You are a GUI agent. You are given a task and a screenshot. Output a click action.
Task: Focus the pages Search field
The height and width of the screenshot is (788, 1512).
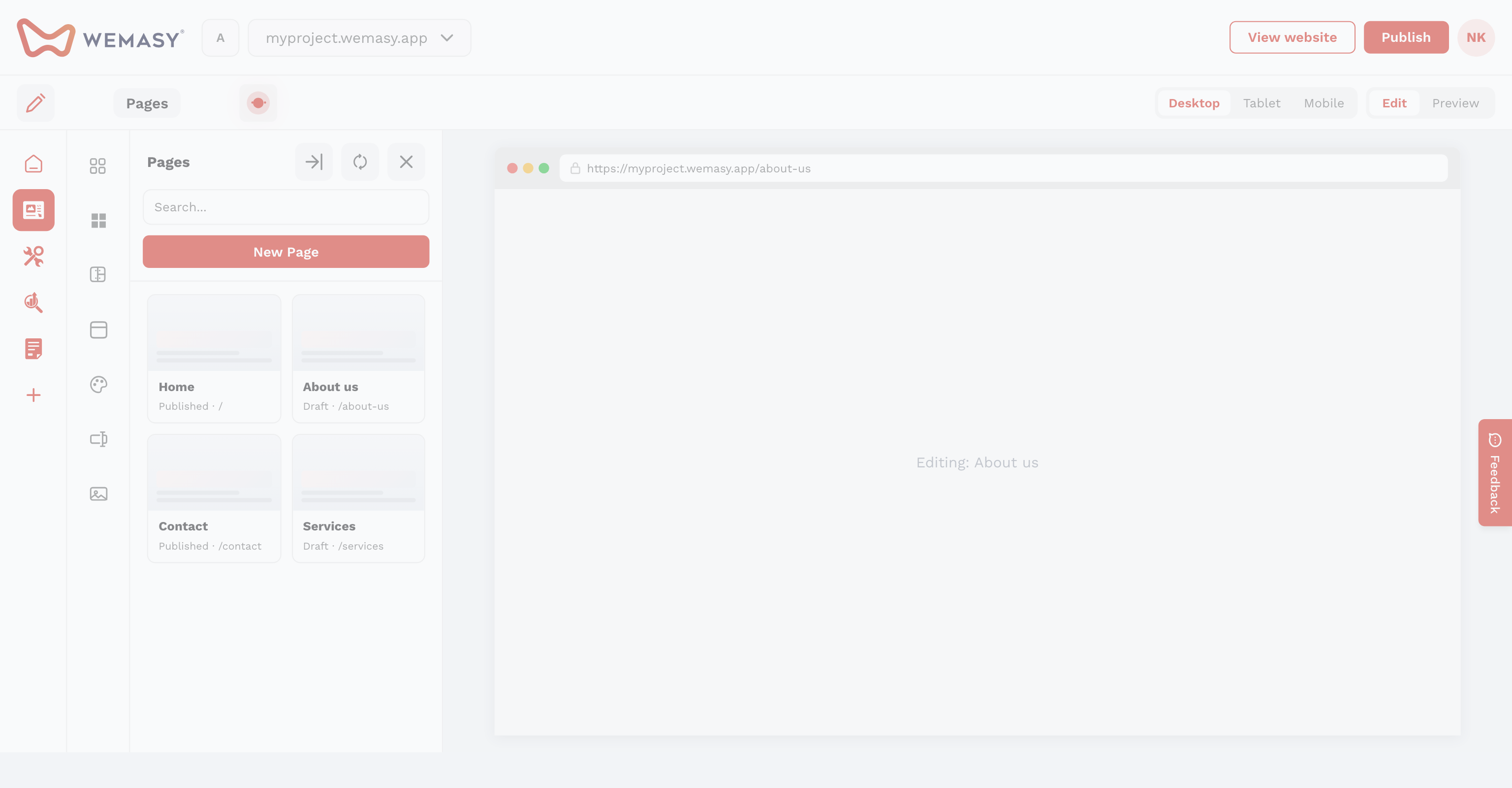286,207
